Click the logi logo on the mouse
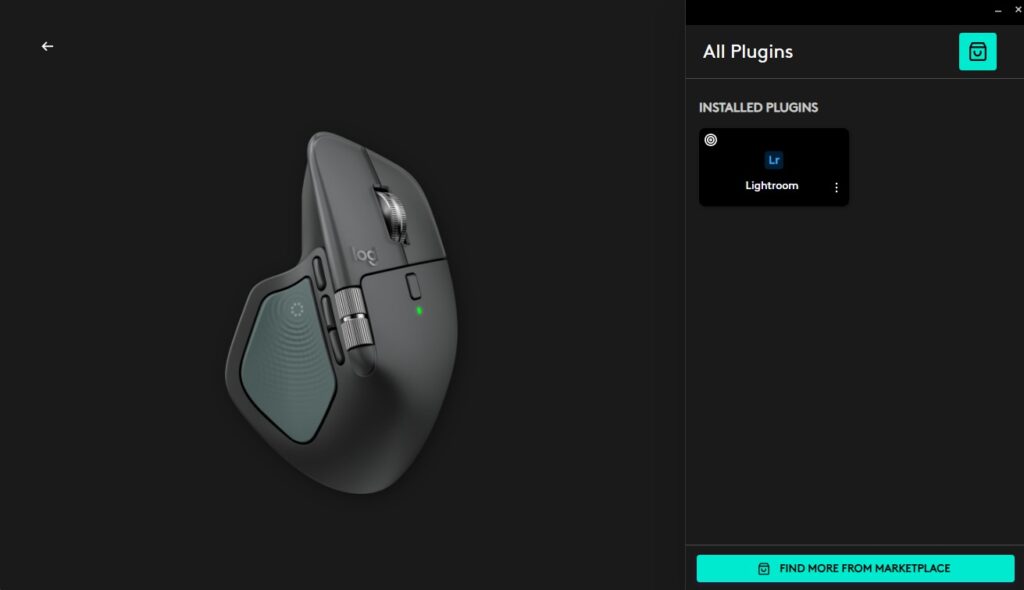1024x590 pixels. point(364,255)
